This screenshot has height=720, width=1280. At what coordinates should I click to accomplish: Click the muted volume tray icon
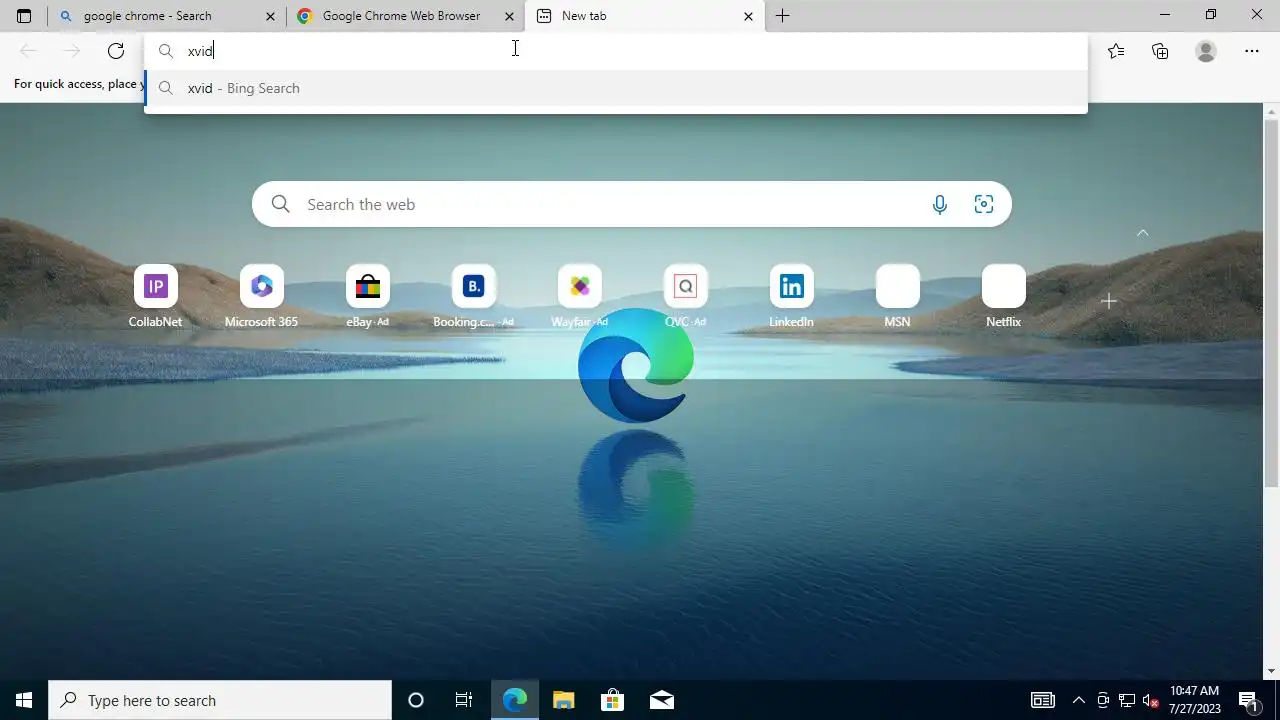[1151, 700]
